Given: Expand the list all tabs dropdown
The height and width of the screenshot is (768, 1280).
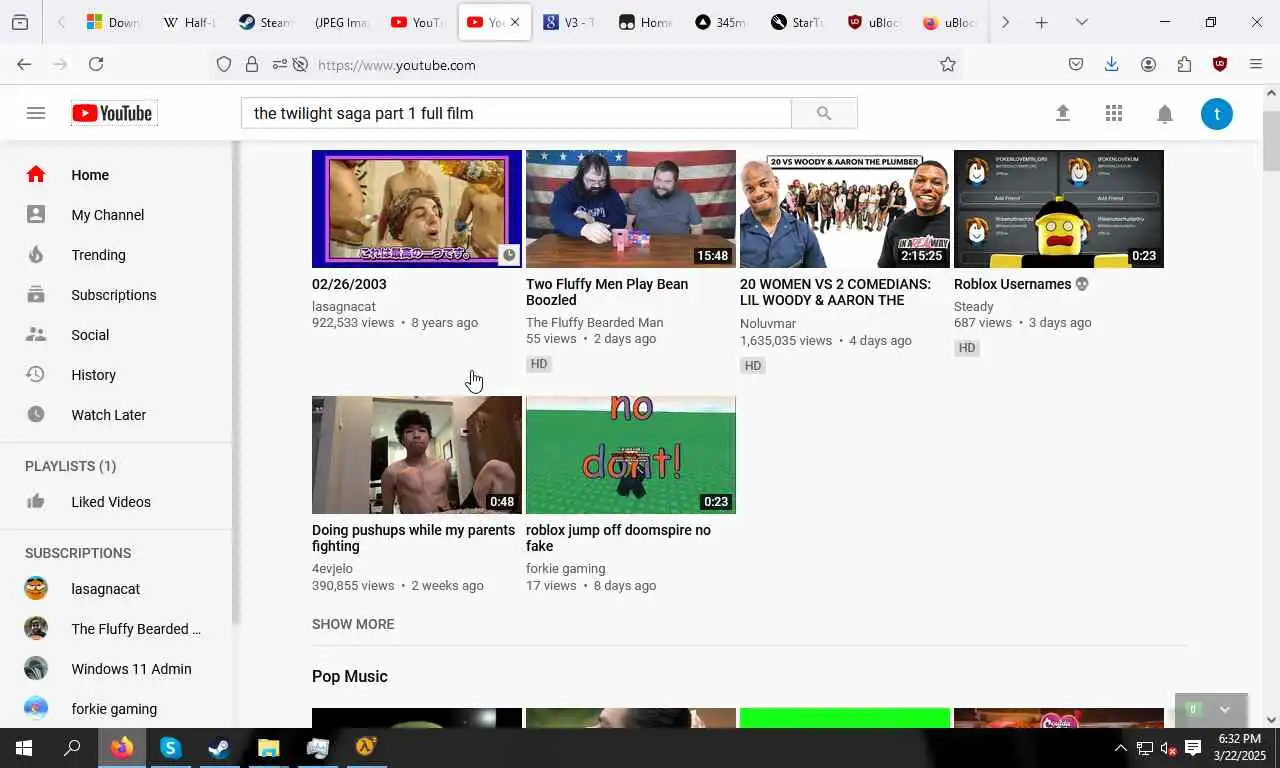Looking at the screenshot, I should (x=1081, y=22).
